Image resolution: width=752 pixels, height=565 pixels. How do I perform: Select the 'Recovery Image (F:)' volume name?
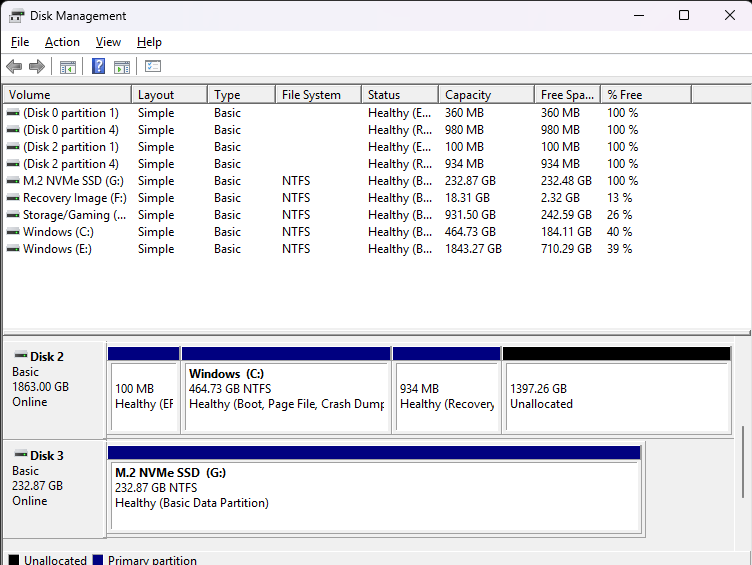click(75, 198)
